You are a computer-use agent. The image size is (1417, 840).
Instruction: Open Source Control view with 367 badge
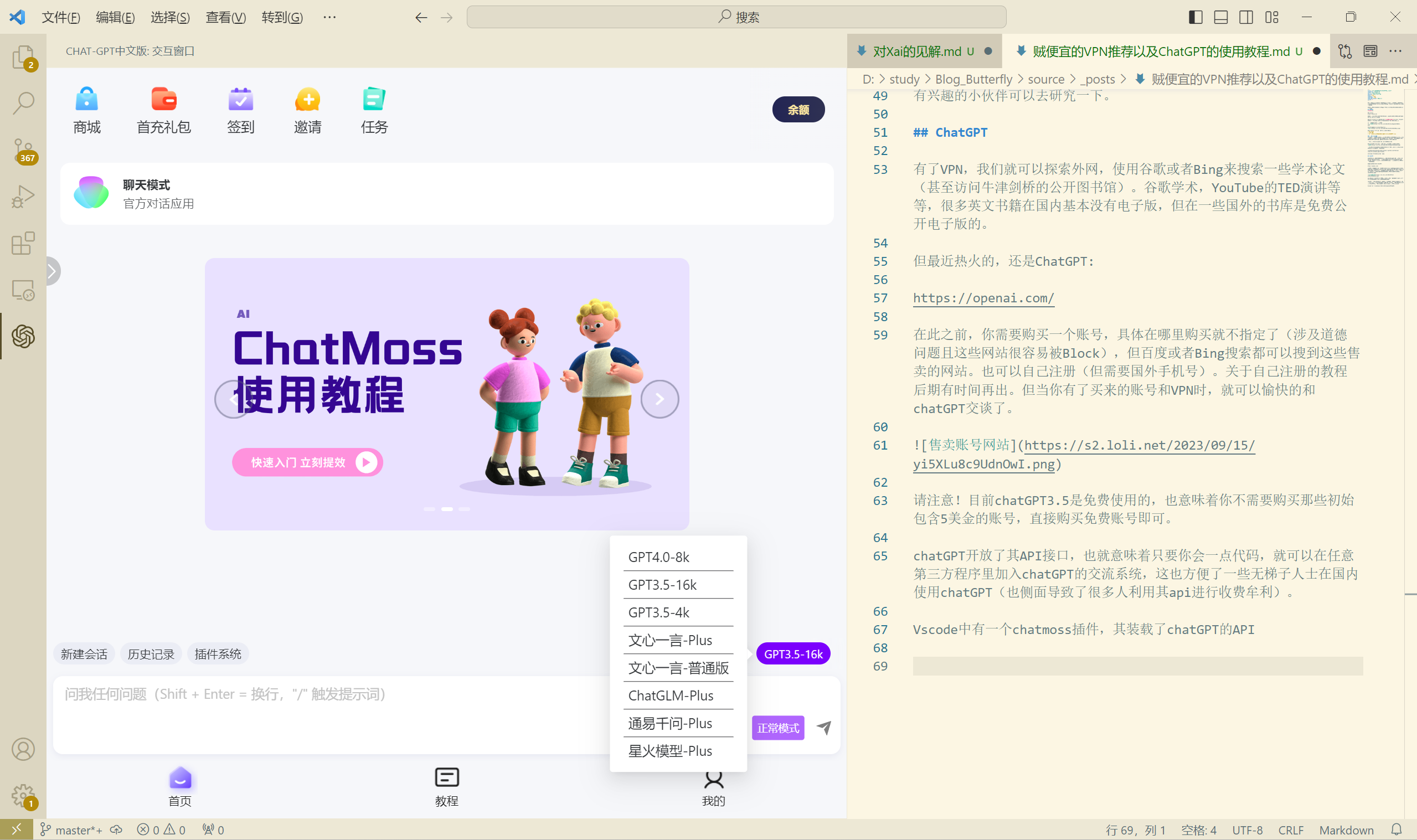tap(23, 151)
